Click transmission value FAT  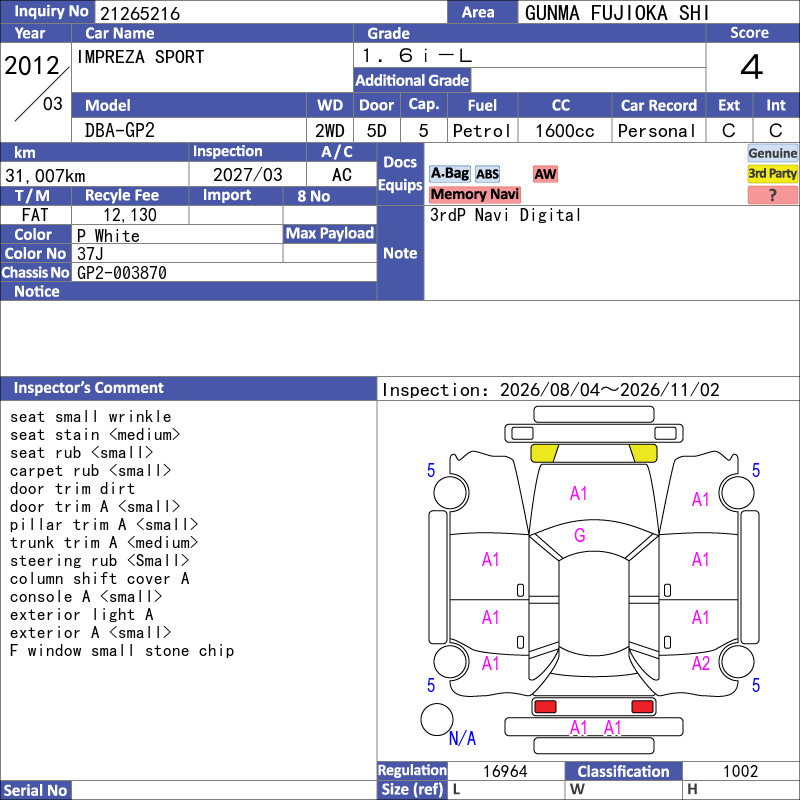coord(35,215)
